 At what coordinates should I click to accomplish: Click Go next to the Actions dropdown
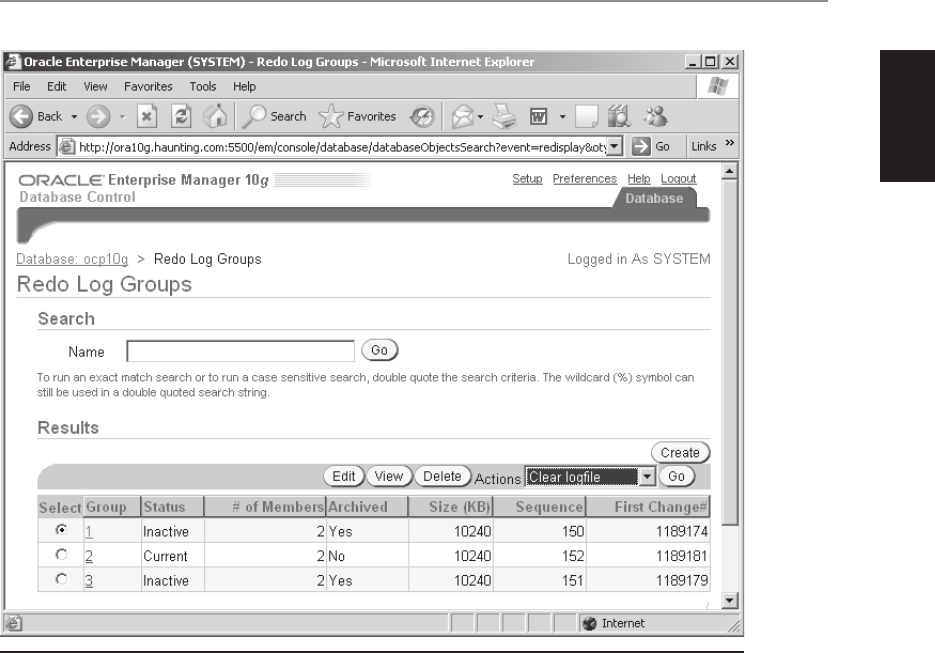(676, 476)
